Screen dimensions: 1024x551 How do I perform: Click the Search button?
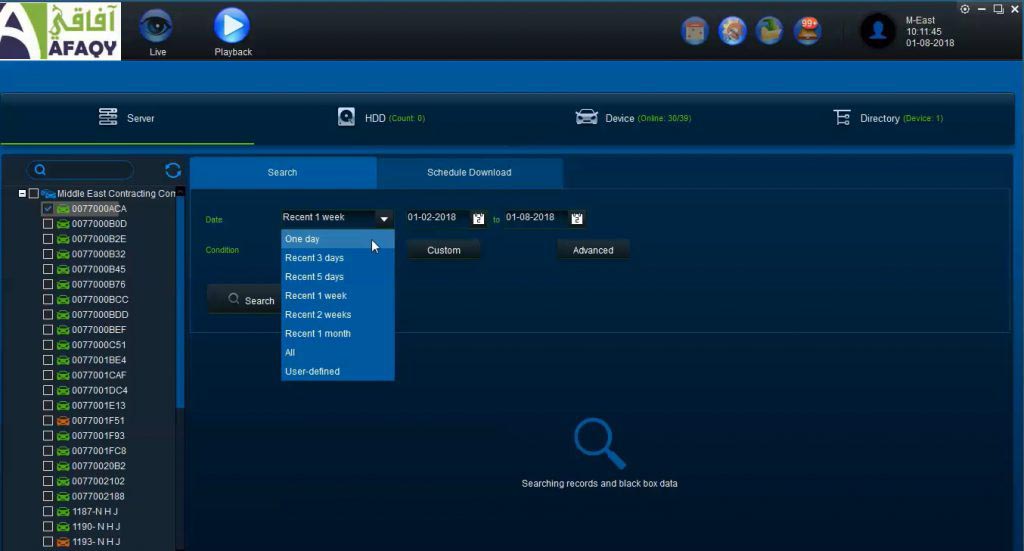tap(246, 300)
